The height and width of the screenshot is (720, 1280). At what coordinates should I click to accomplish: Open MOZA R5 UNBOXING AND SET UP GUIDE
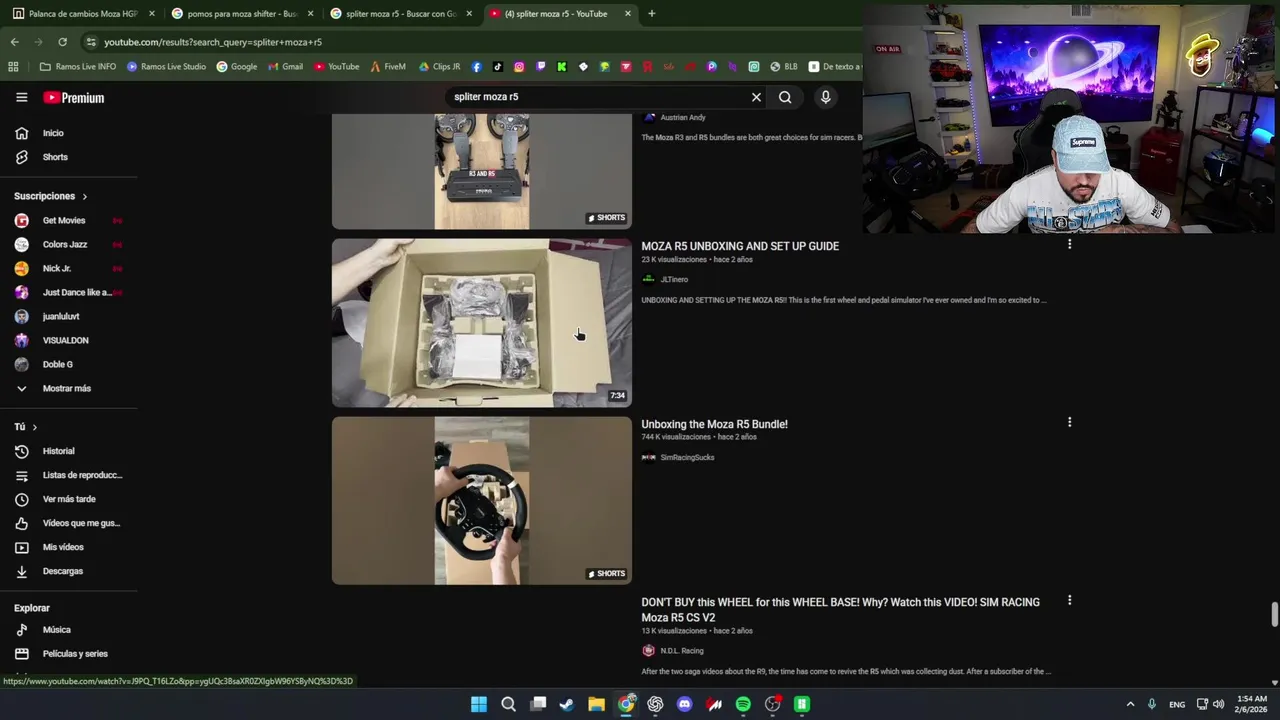[x=740, y=246]
